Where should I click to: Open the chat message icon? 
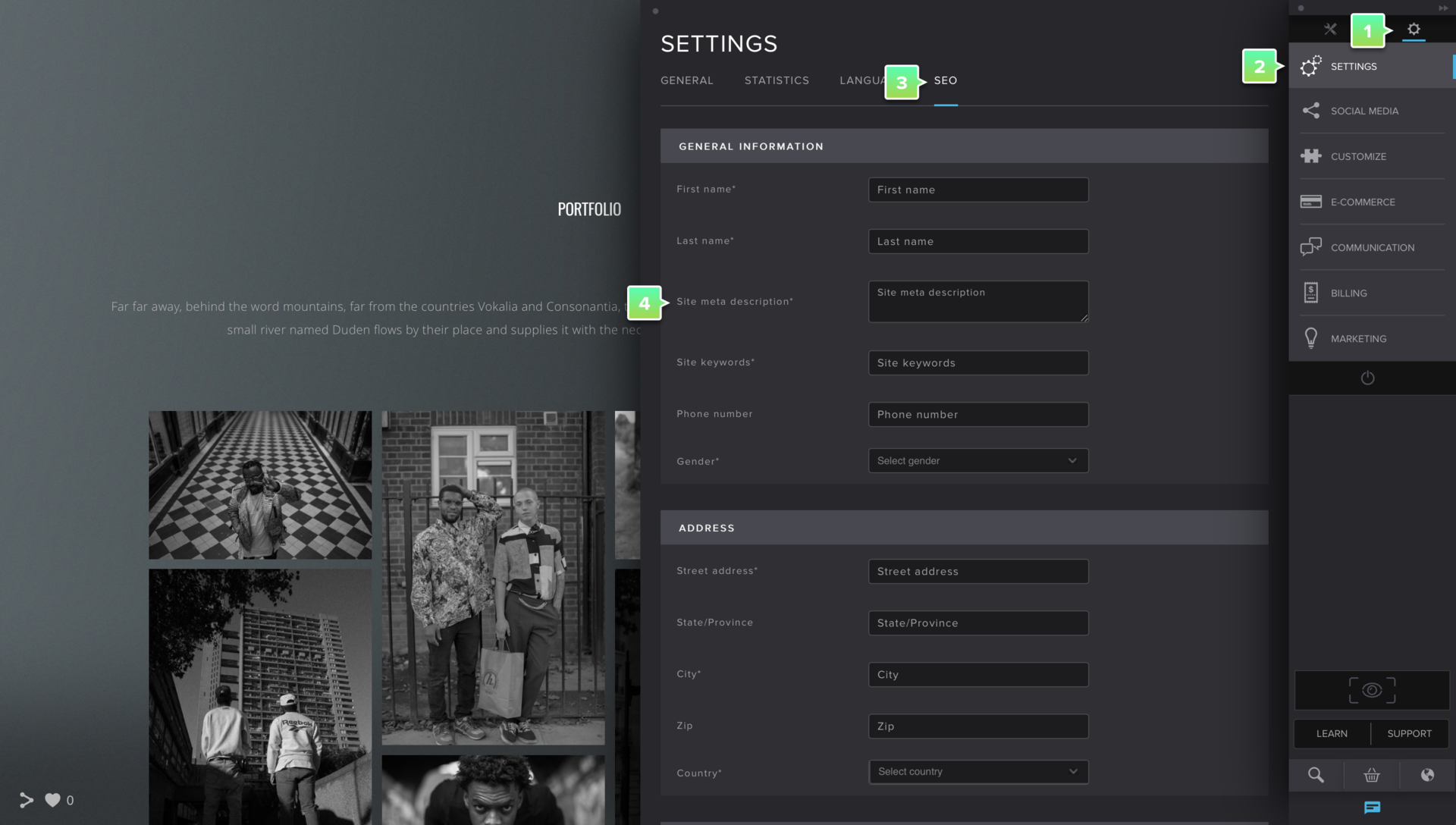(x=1372, y=808)
